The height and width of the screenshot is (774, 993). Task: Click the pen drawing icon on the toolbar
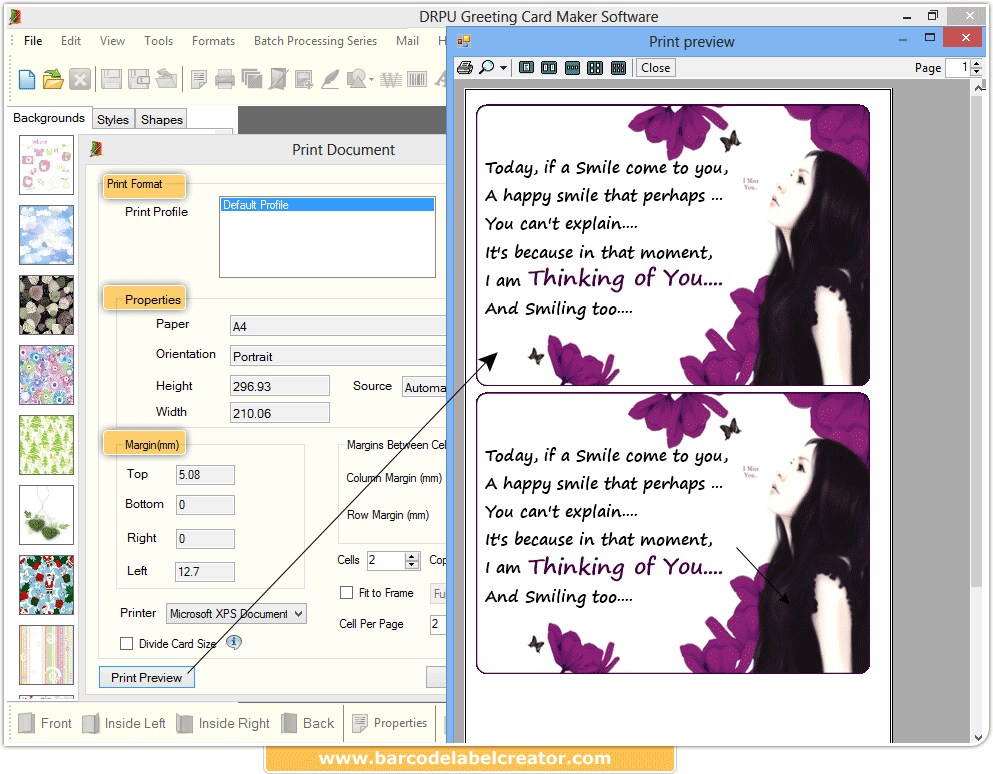point(331,78)
